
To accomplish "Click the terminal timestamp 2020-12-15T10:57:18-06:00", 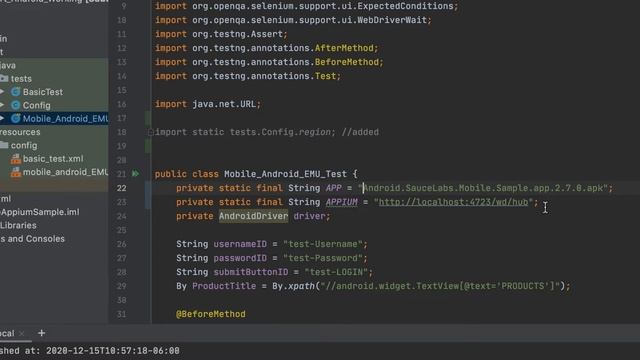I will click(x=113, y=351).
